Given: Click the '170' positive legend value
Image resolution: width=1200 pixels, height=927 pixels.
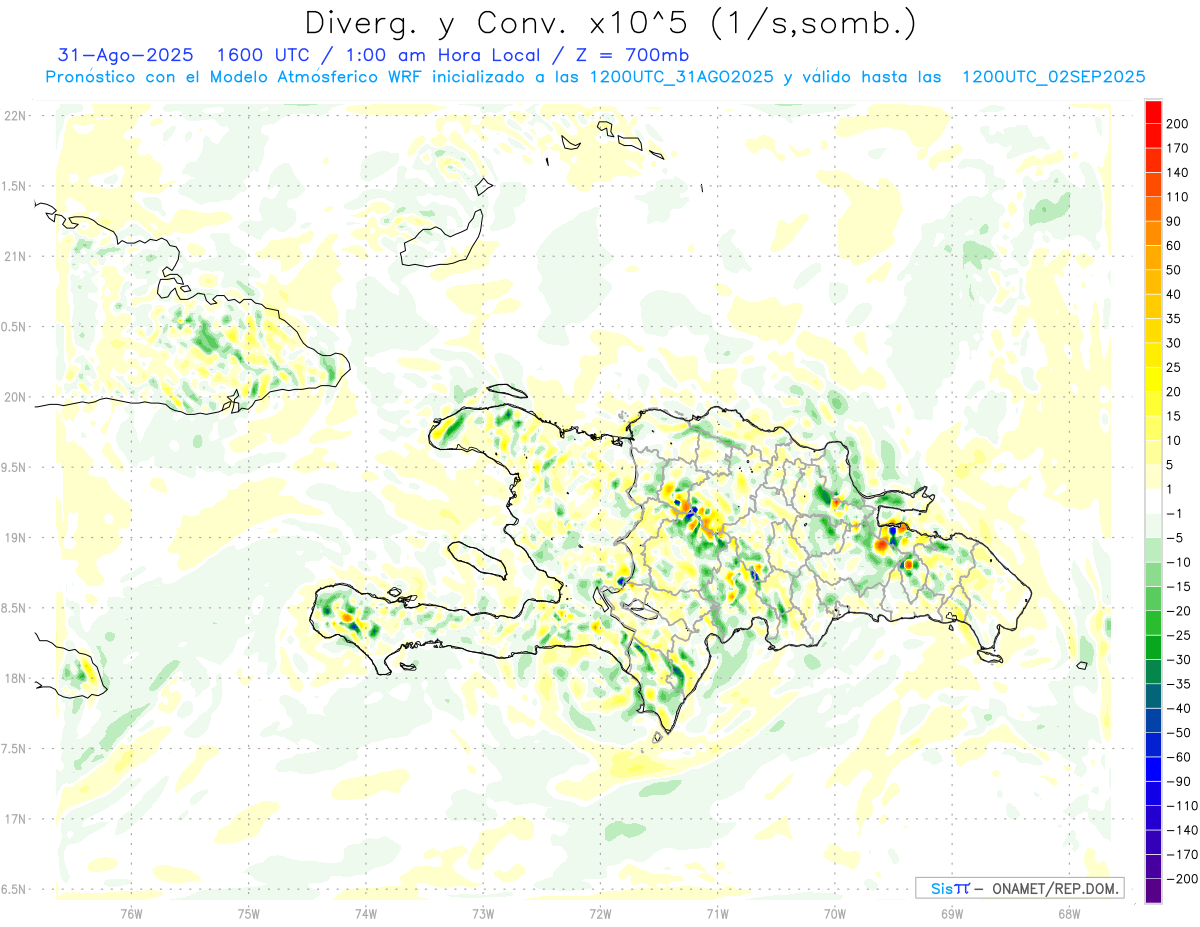Looking at the screenshot, I should click(x=1177, y=148).
